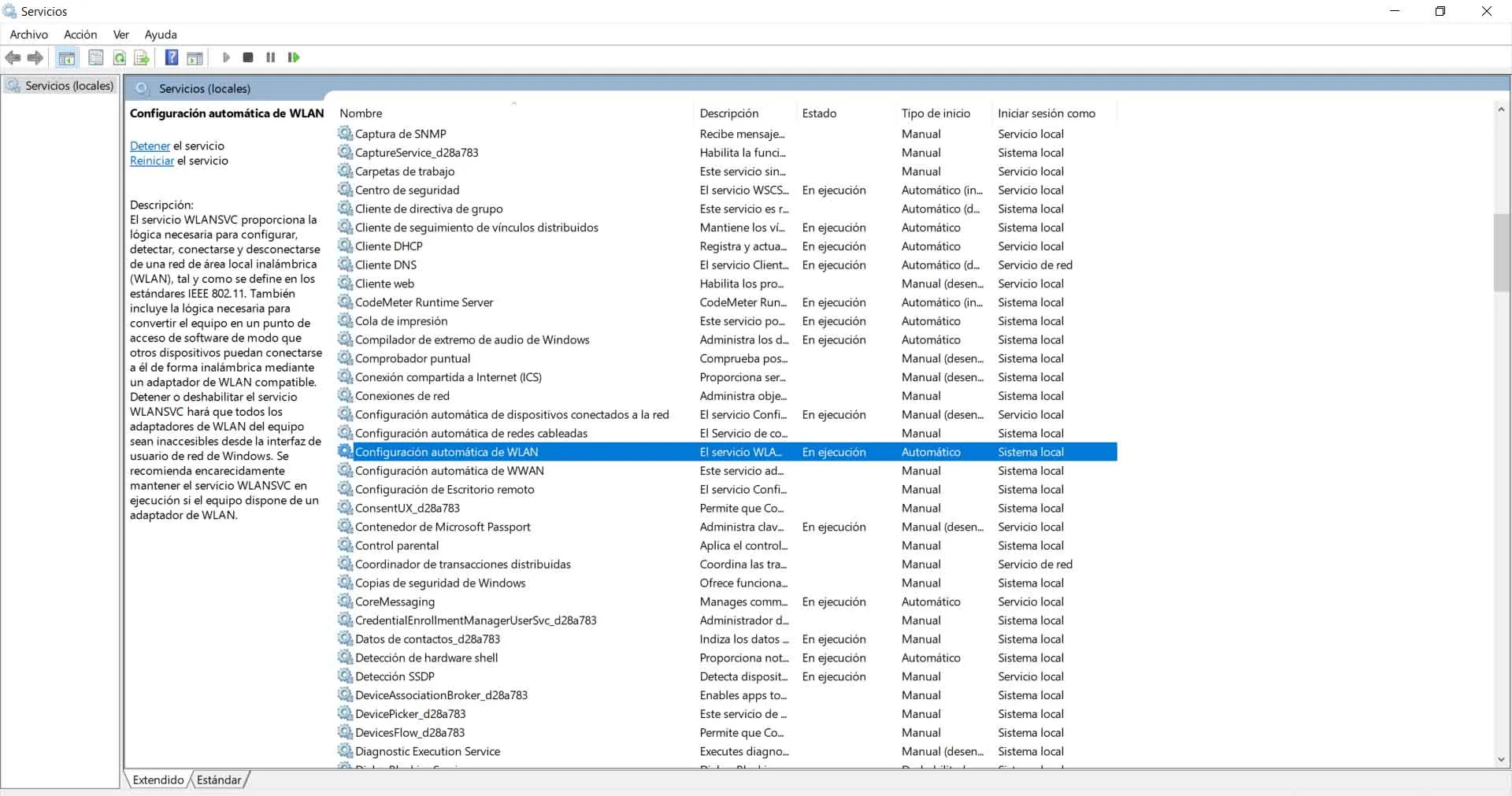Select Configuración de Escritorio remoto
This screenshot has width=1512, height=796.
point(726,489)
